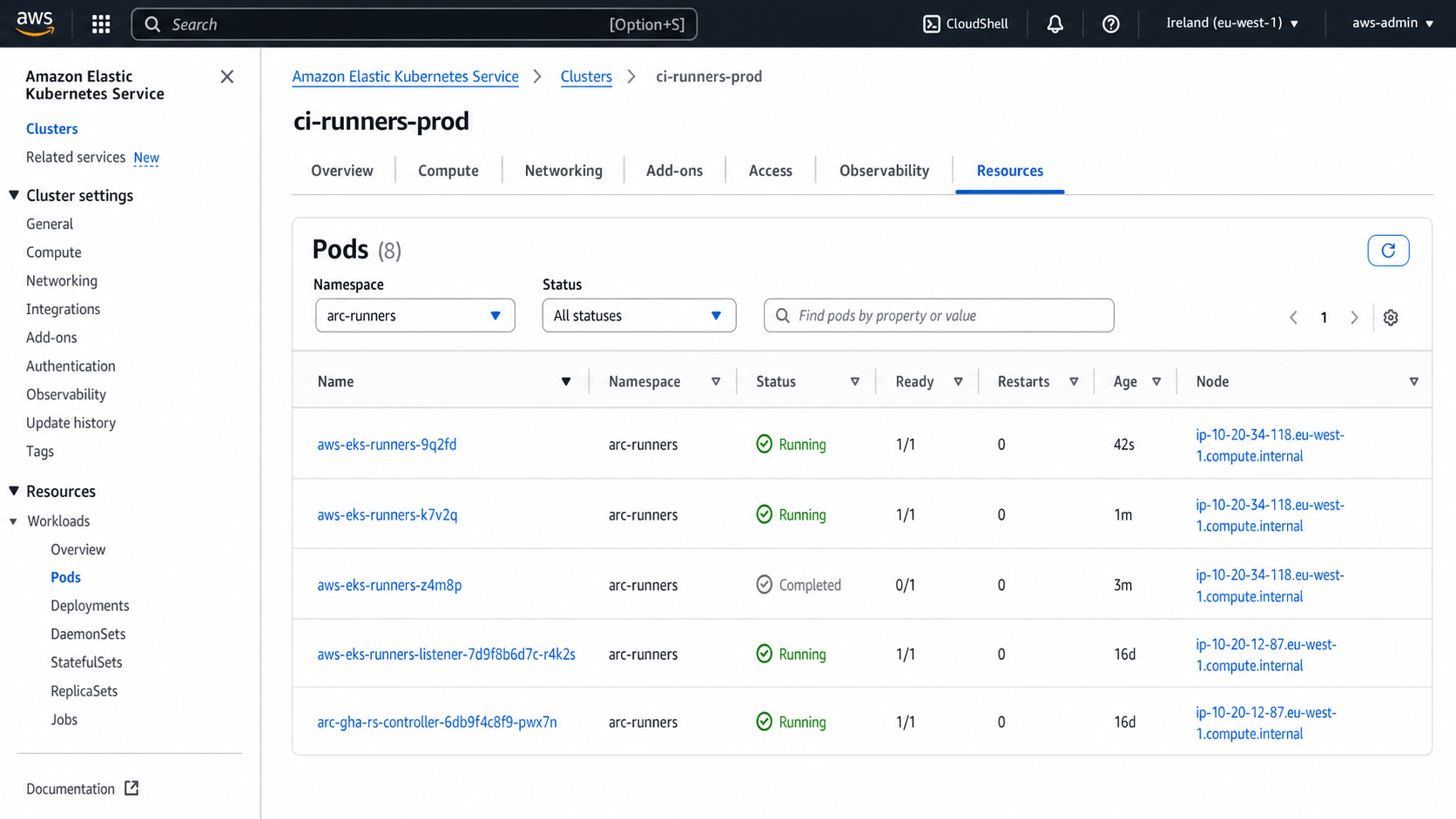Focus the Find pods search field
Screen dimensions: 1456x819
point(939,316)
